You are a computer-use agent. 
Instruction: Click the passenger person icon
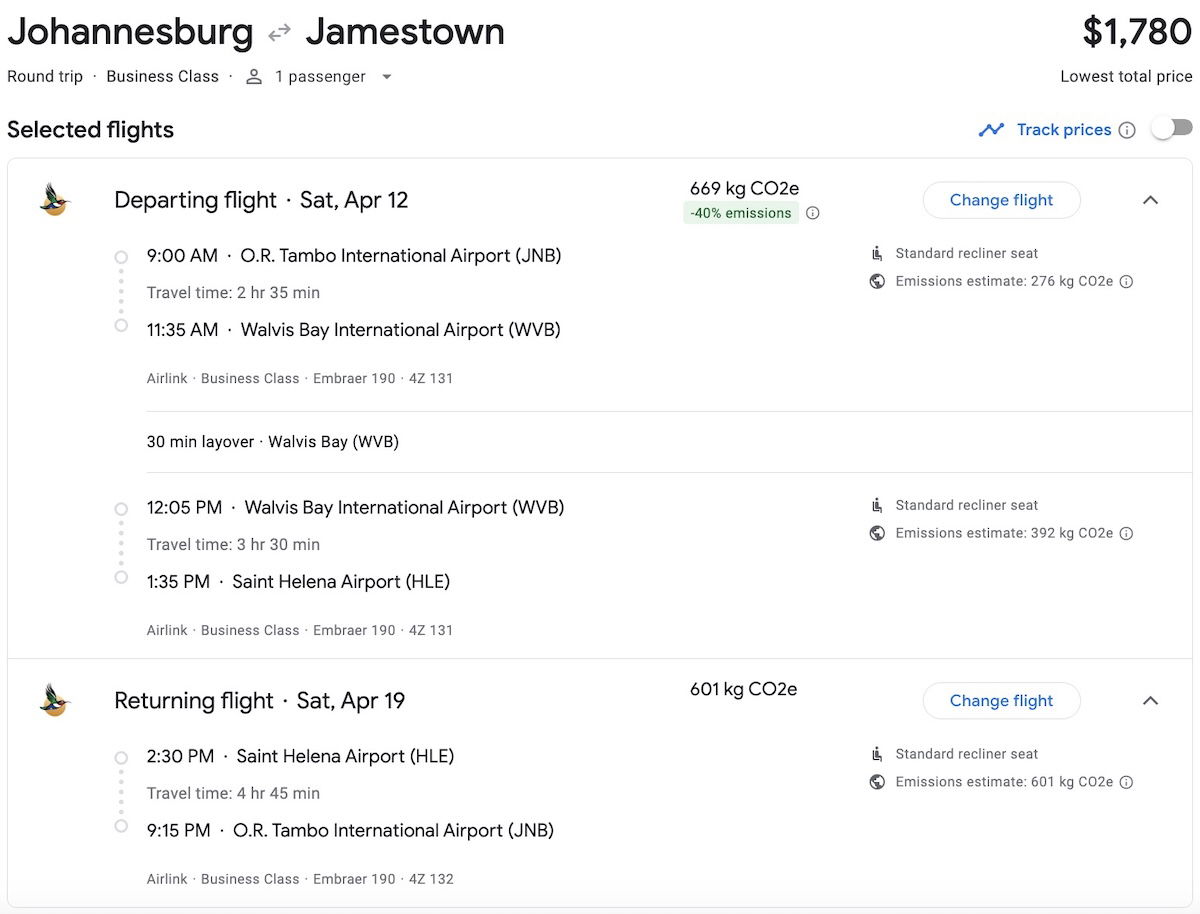(x=254, y=77)
